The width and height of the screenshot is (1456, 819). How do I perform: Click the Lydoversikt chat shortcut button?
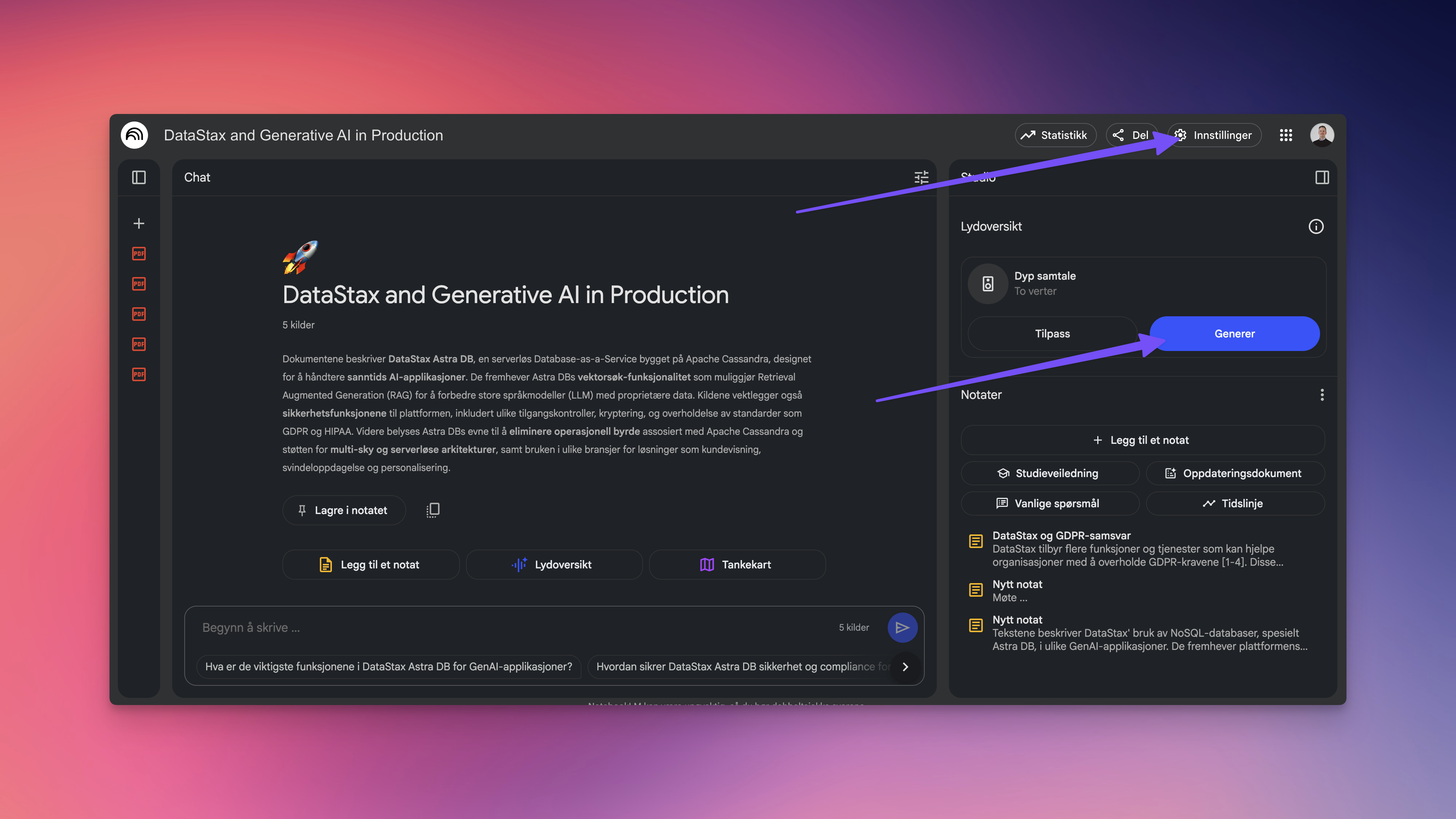(554, 564)
